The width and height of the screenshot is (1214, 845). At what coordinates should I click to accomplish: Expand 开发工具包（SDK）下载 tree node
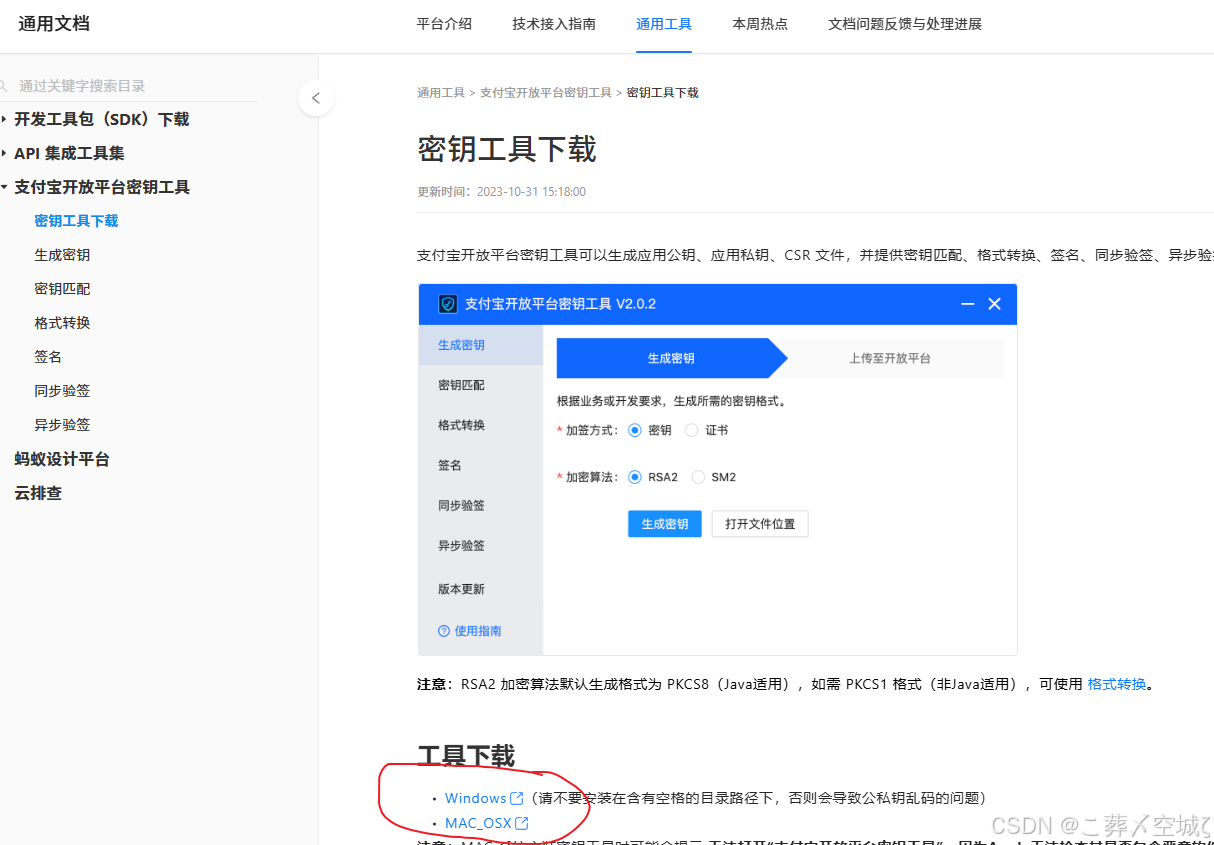(x=4, y=119)
